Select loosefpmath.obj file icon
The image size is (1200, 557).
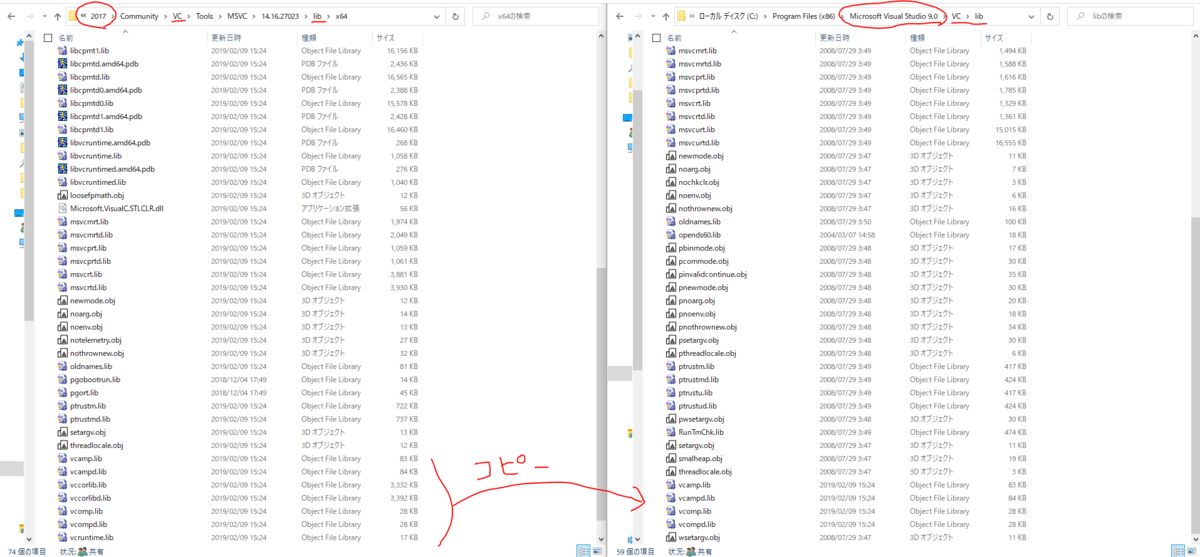click(x=62, y=195)
